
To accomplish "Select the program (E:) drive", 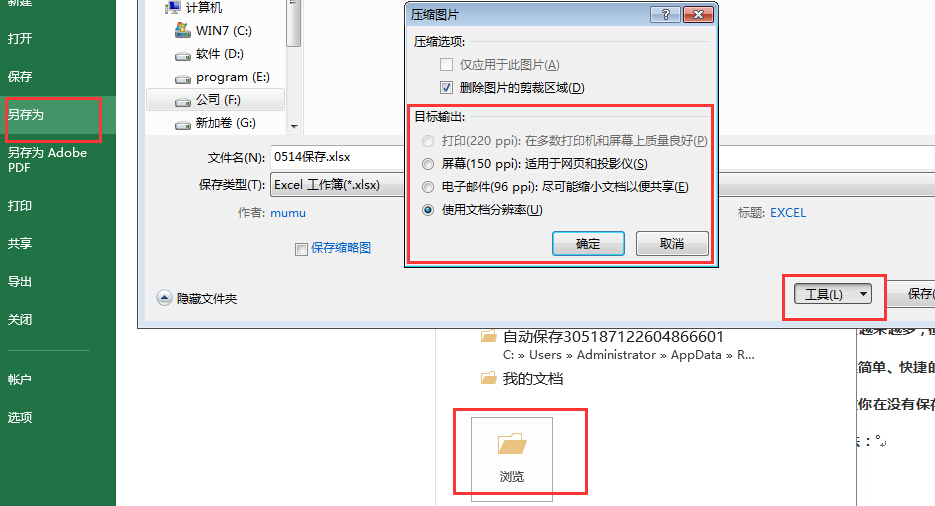I will point(222,77).
